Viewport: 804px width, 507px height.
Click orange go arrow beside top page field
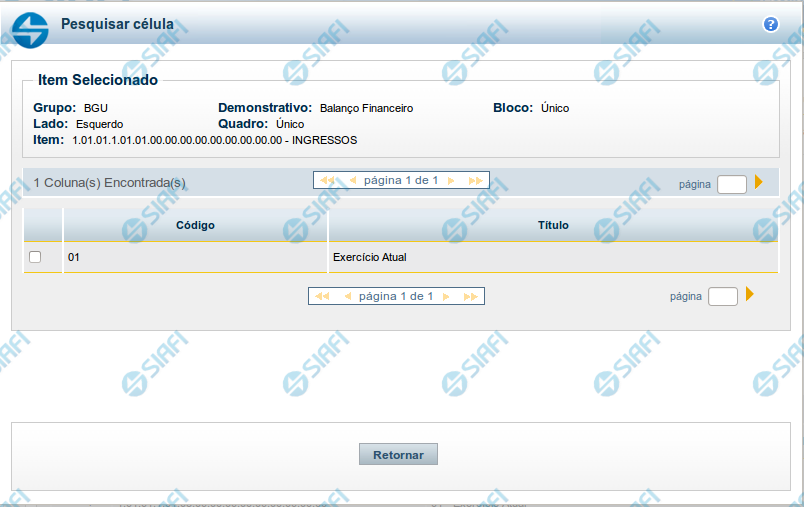click(759, 182)
